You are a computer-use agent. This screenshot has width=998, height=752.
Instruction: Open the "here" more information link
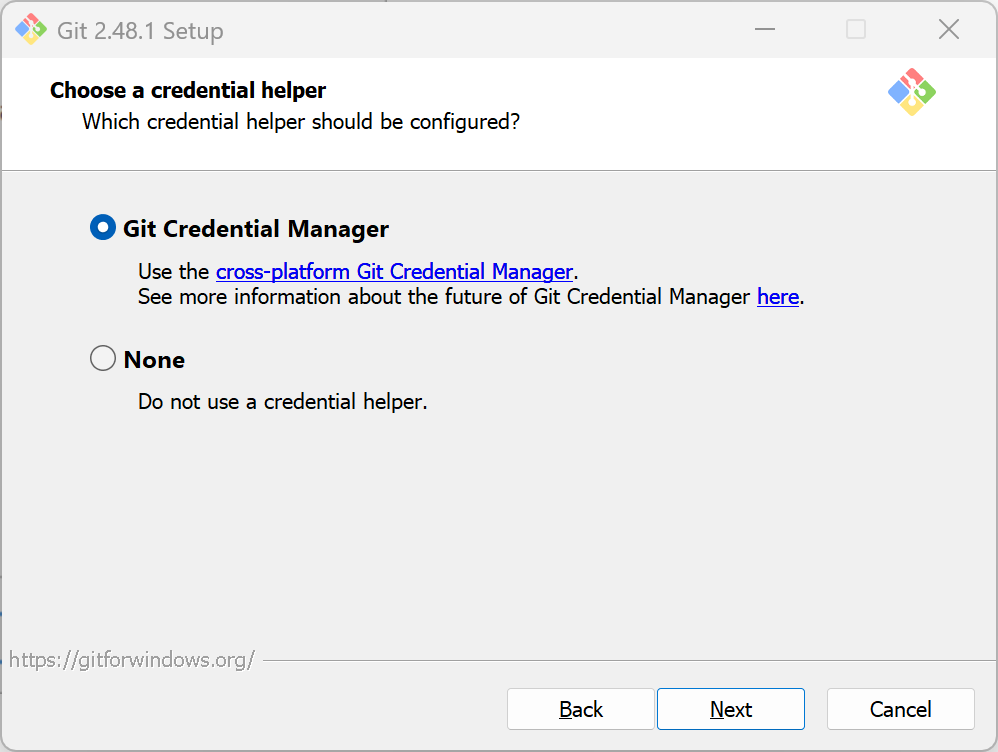click(x=777, y=297)
